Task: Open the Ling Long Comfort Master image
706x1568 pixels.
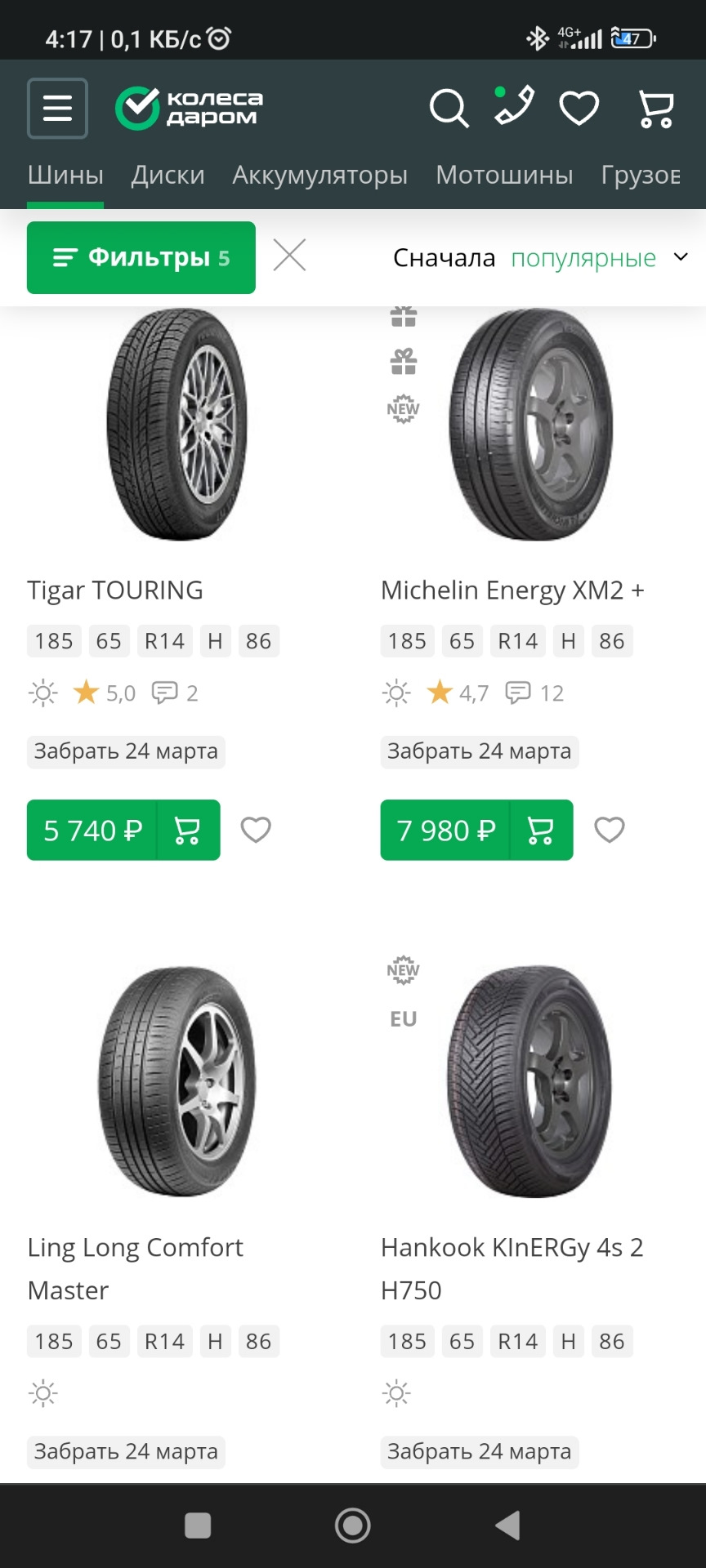Action: pos(176,1082)
